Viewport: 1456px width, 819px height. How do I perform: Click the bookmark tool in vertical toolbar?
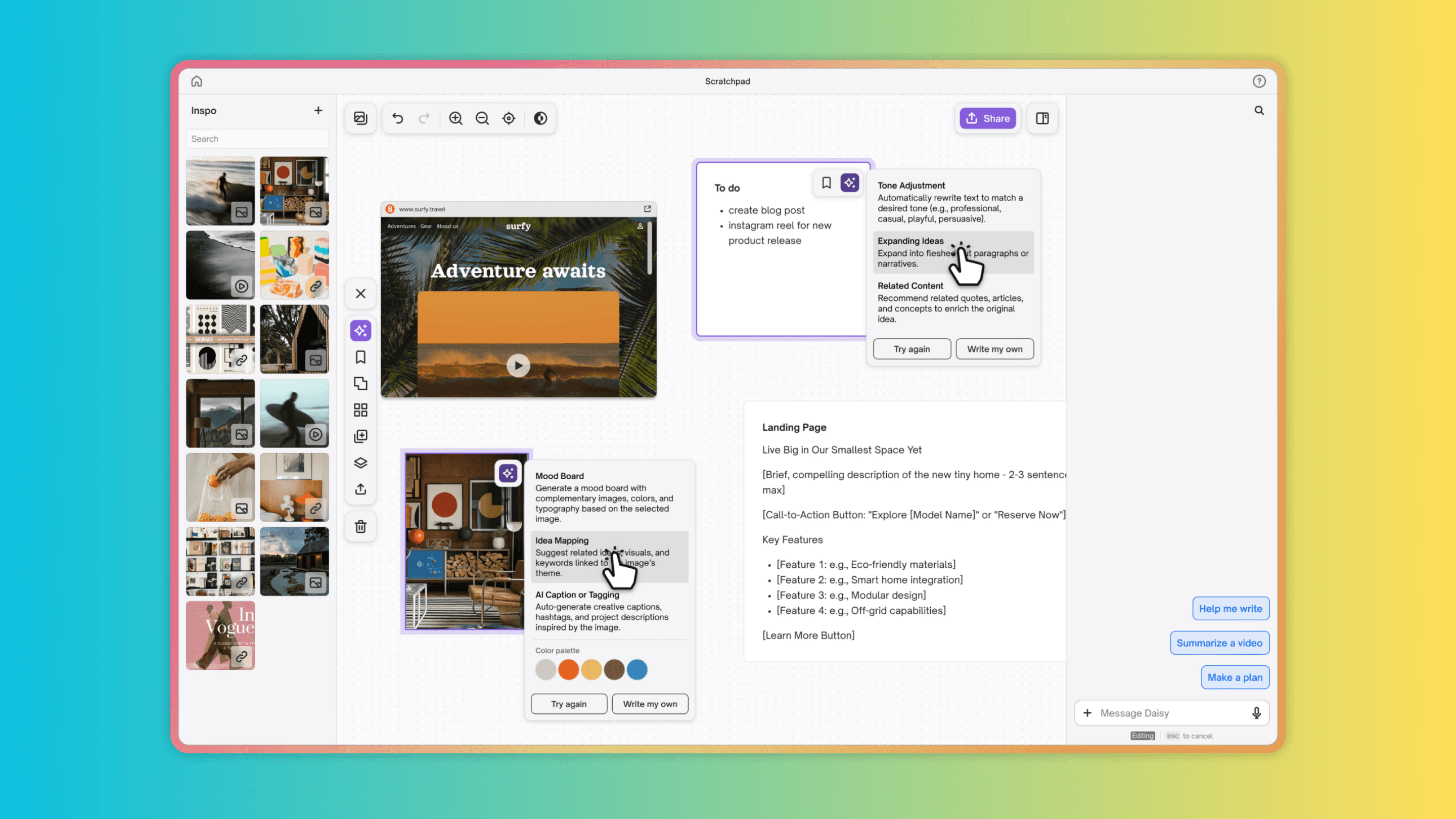coord(360,357)
